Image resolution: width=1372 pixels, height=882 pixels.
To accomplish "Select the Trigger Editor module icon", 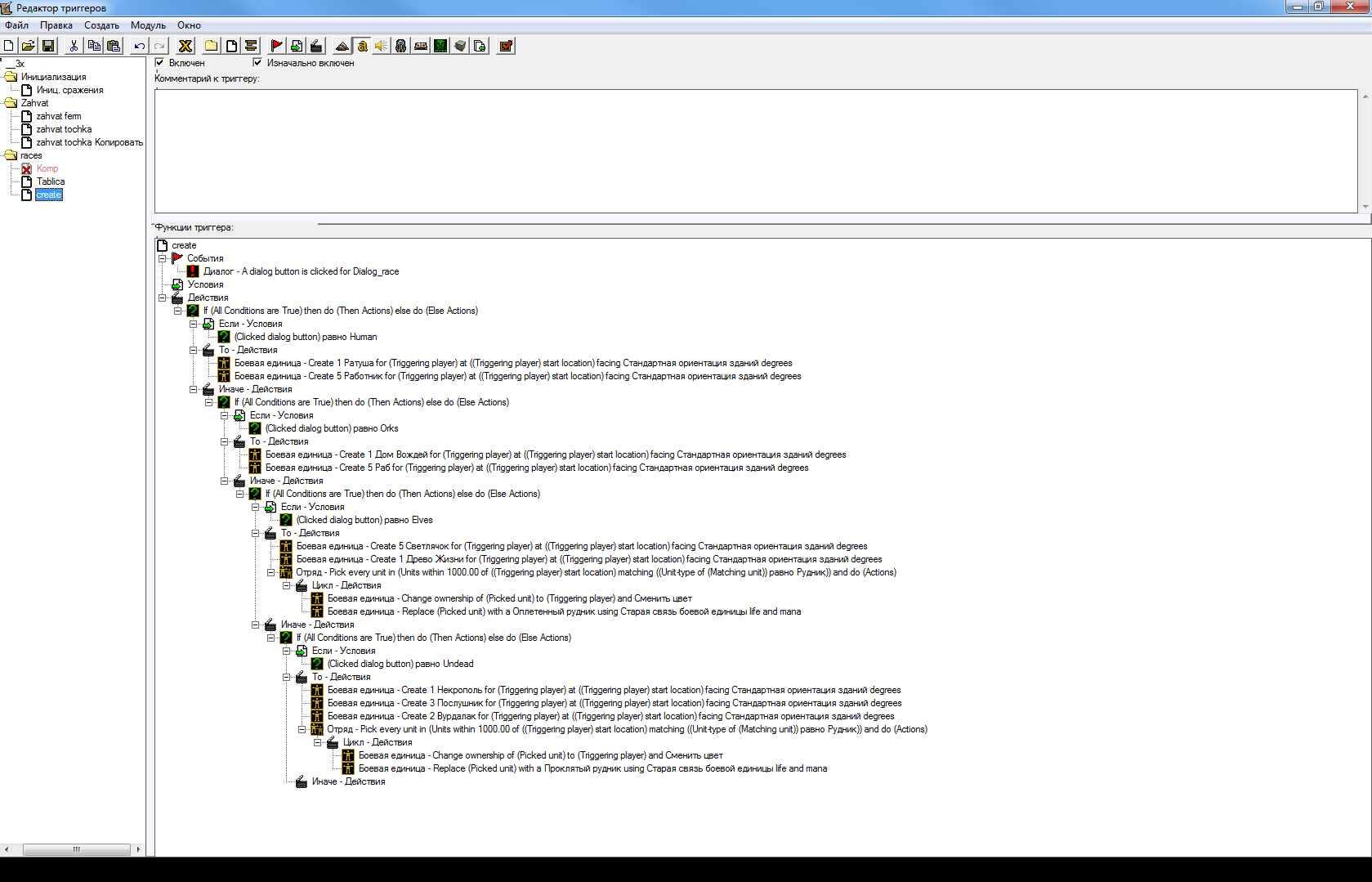I will click(362, 46).
